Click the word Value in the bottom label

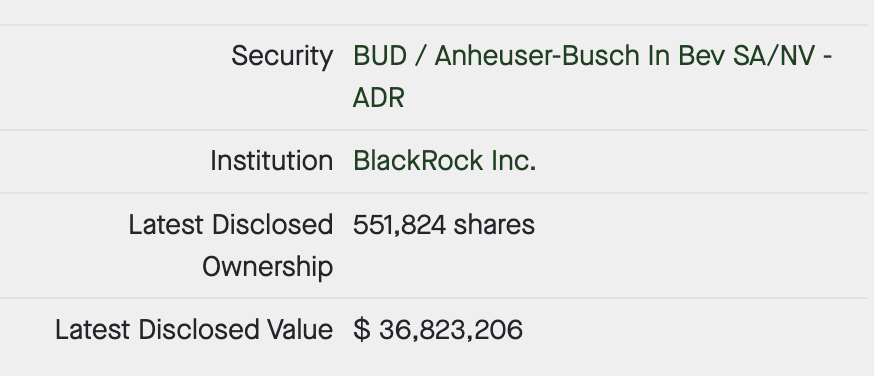300,329
